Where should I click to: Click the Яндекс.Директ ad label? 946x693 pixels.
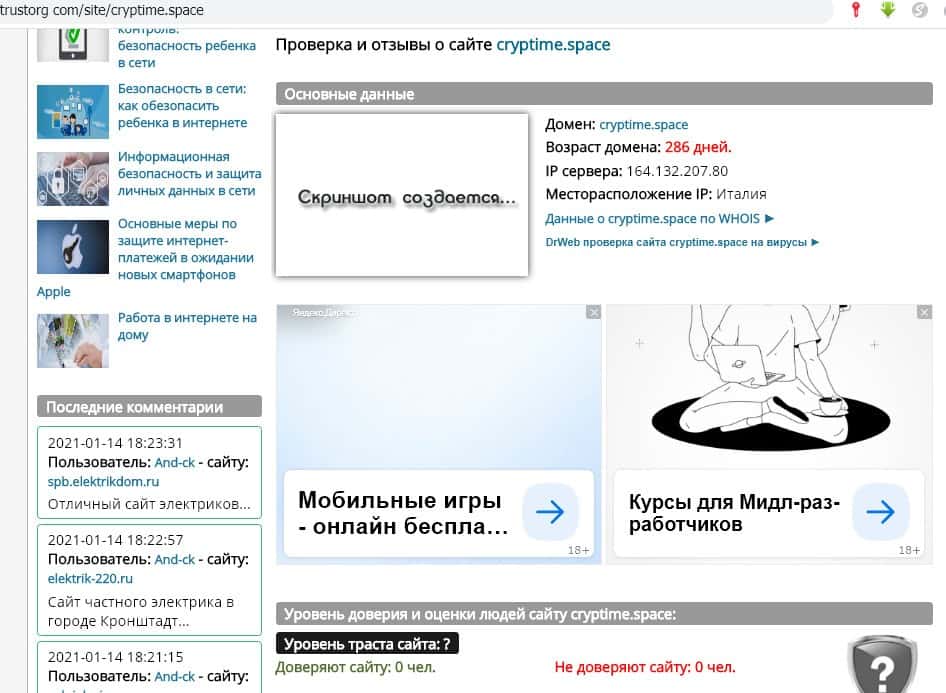click(324, 312)
